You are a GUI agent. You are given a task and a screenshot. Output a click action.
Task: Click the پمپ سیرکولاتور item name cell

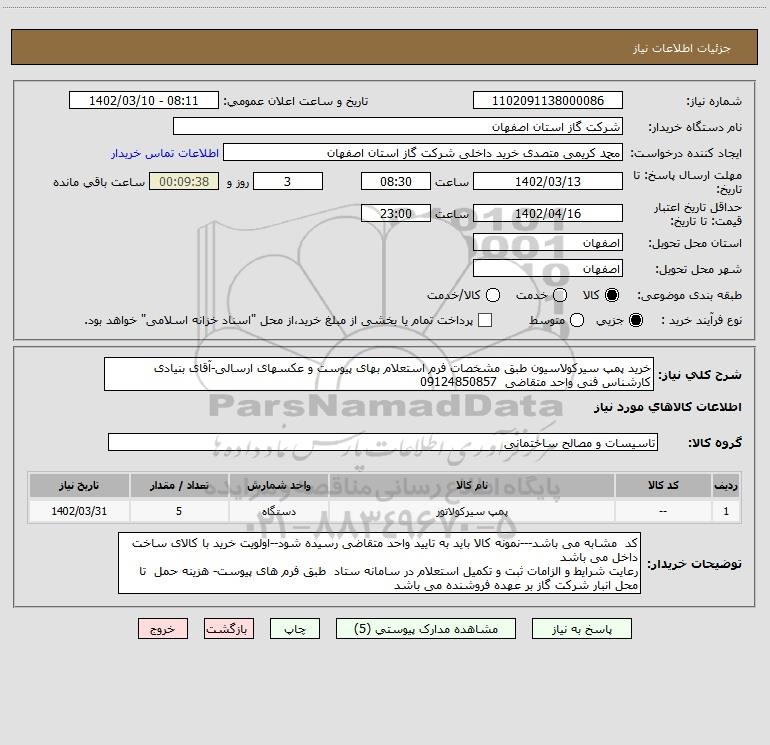click(x=472, y=511)
